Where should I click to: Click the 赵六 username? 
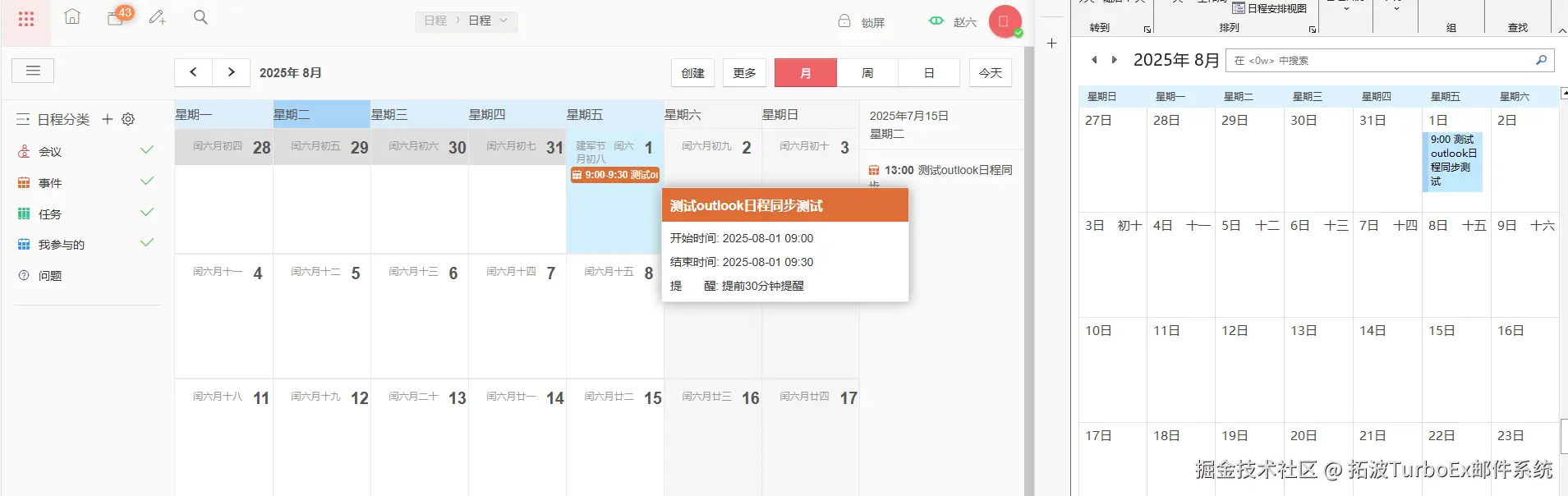(965, 23)
